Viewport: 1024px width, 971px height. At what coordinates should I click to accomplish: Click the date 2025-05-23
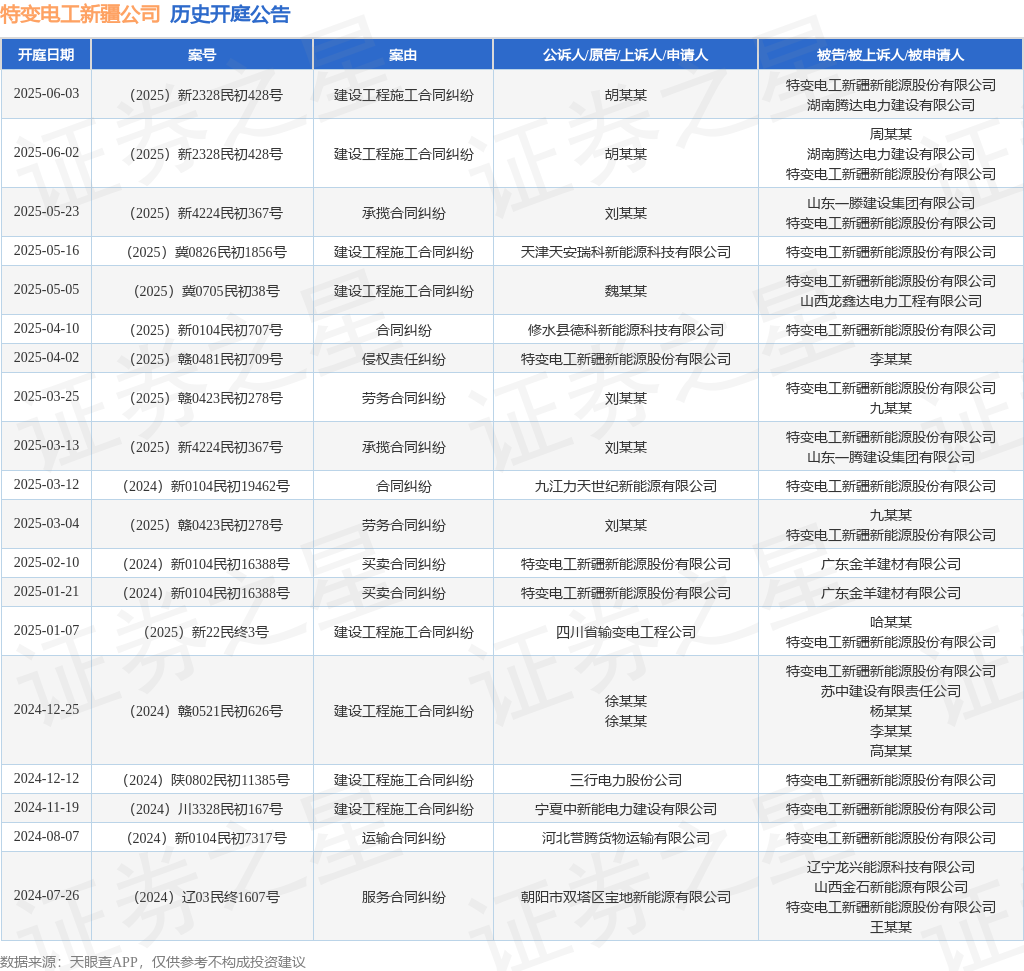pos(46,212)
